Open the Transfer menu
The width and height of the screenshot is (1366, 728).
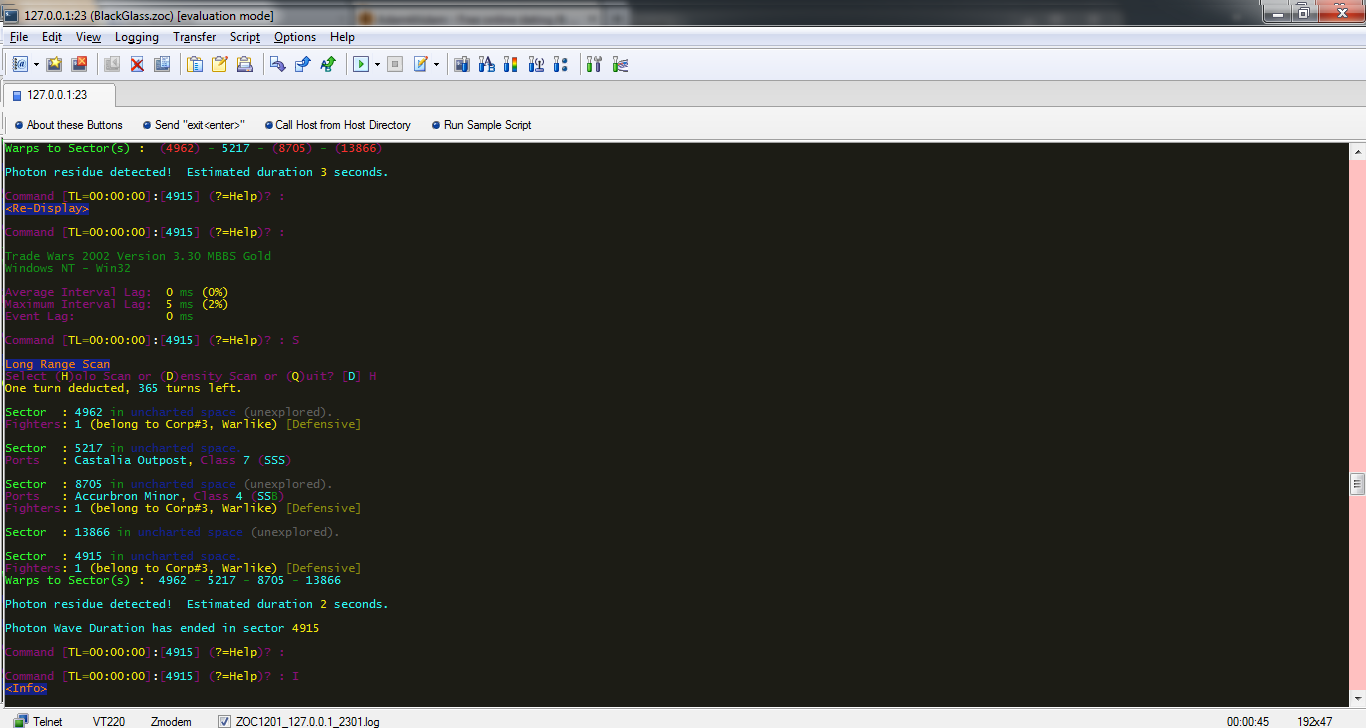coord(194,37)
